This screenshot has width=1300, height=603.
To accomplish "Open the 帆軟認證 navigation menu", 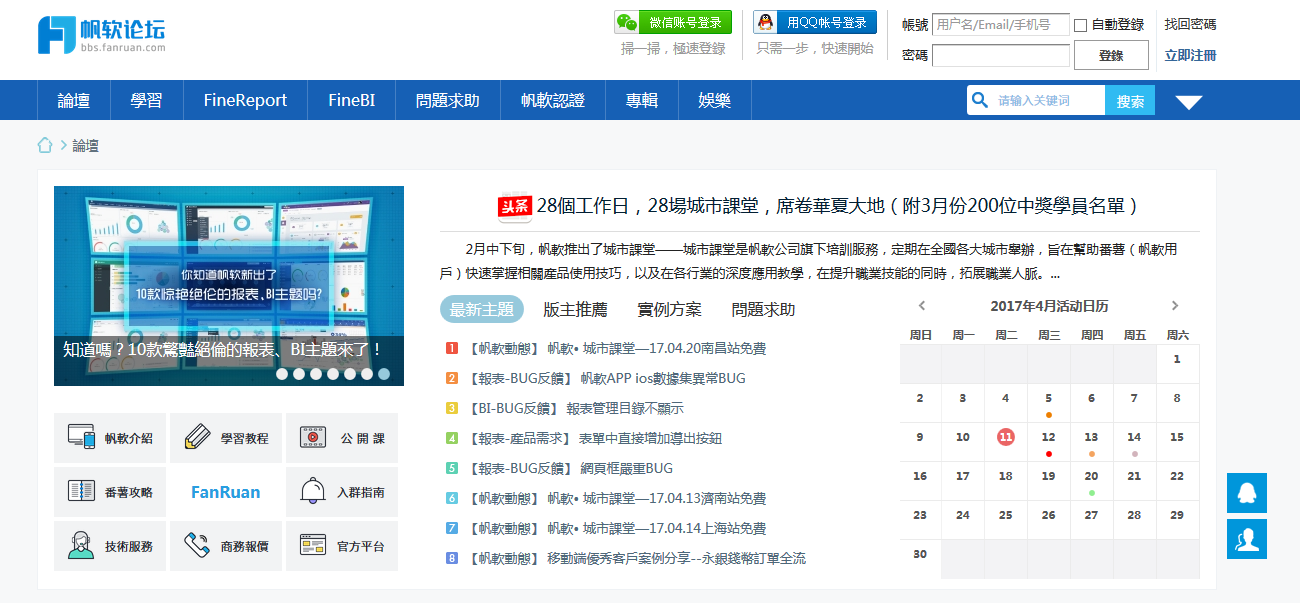I will 553,100.
